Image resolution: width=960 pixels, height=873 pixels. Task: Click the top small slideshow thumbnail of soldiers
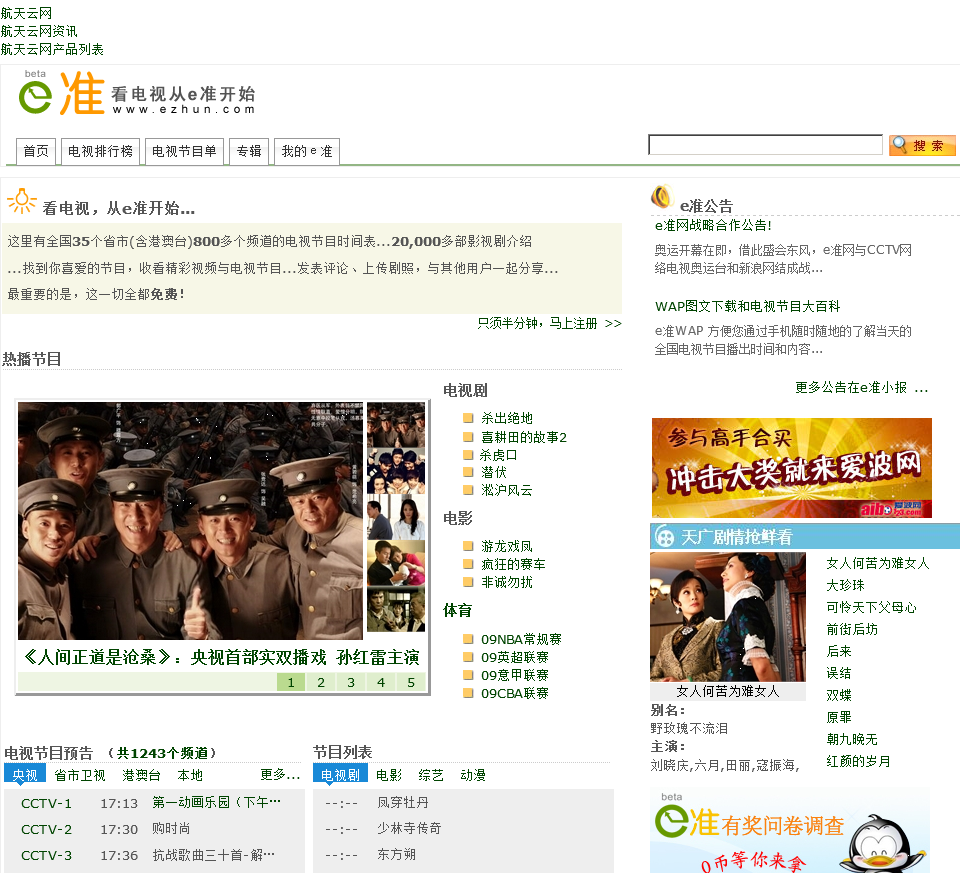pyautogui.click(x=396, y=425)
